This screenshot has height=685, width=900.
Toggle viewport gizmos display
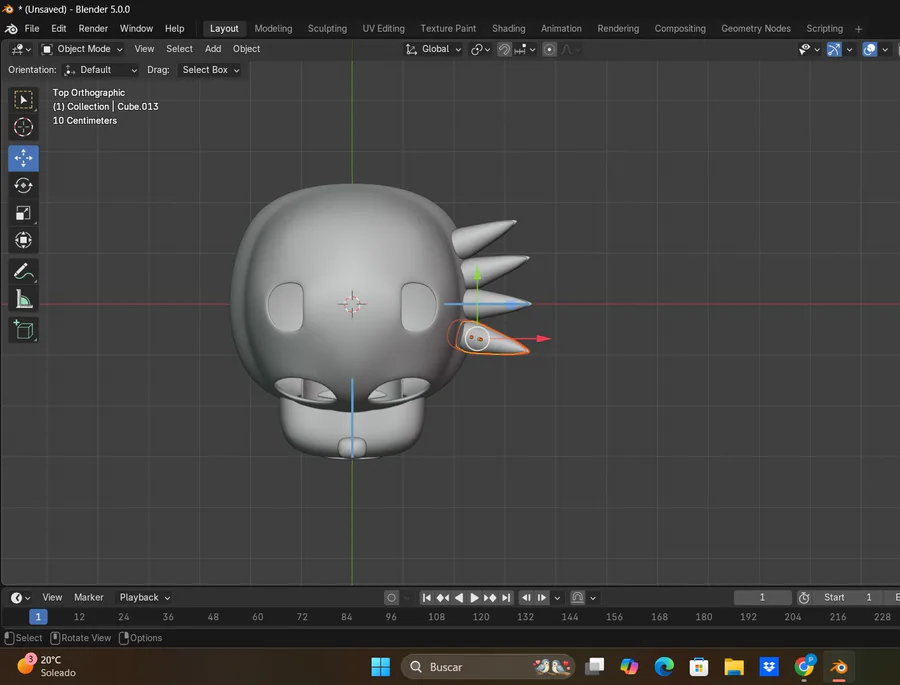tap(833, 49)
